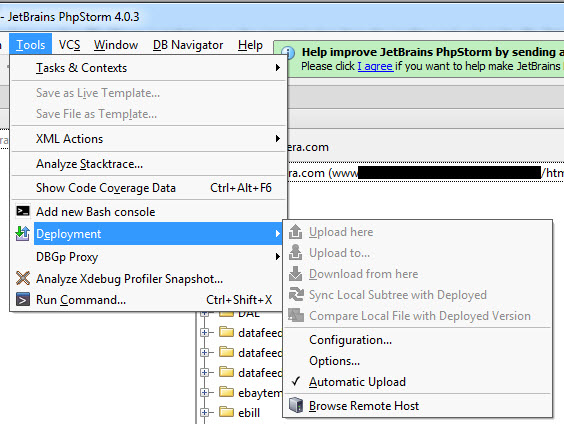
Task: Click the Ctrl+Alt+F6 shortcut text
Action: 241,188
